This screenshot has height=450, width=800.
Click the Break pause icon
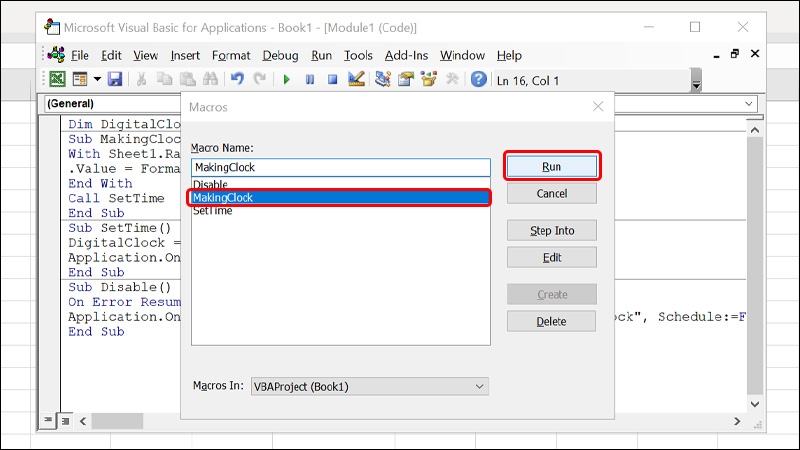click(310, 80)
